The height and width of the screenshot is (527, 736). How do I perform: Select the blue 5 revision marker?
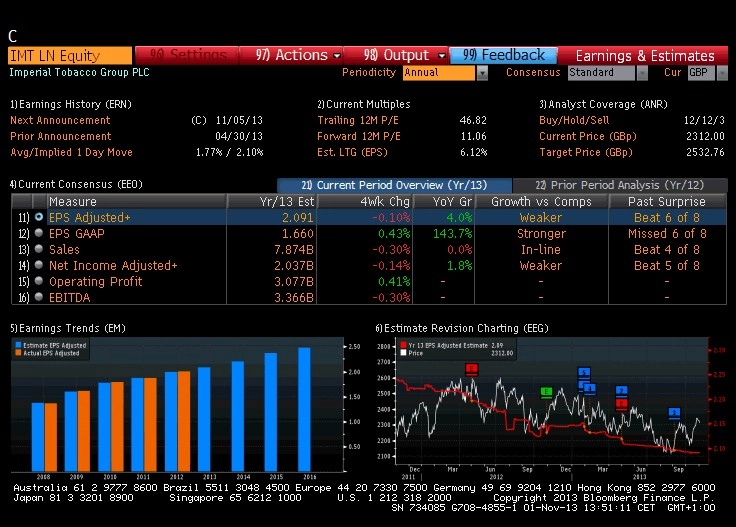(x=583, y=373)
